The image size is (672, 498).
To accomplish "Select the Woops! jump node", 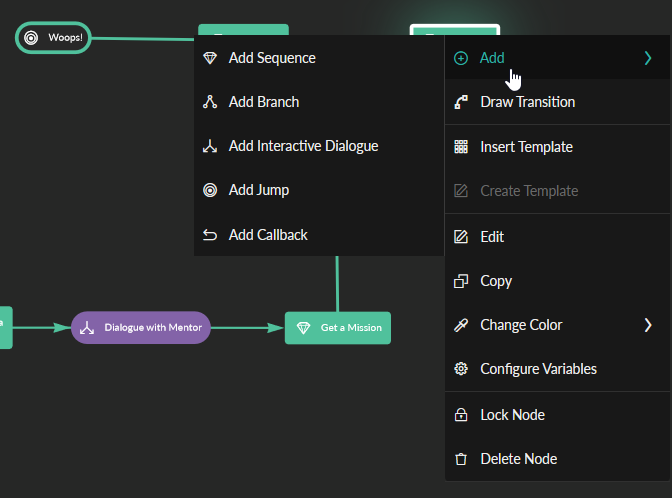I will [x=54, y=38].
